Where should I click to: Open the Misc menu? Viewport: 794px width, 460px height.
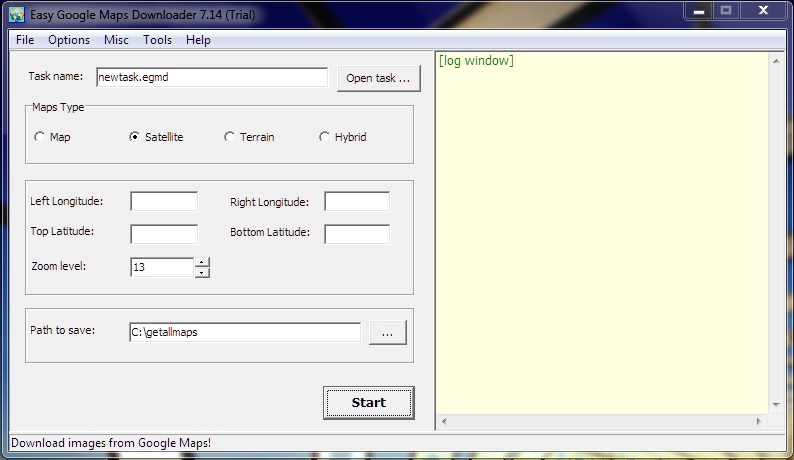(116, 40)
